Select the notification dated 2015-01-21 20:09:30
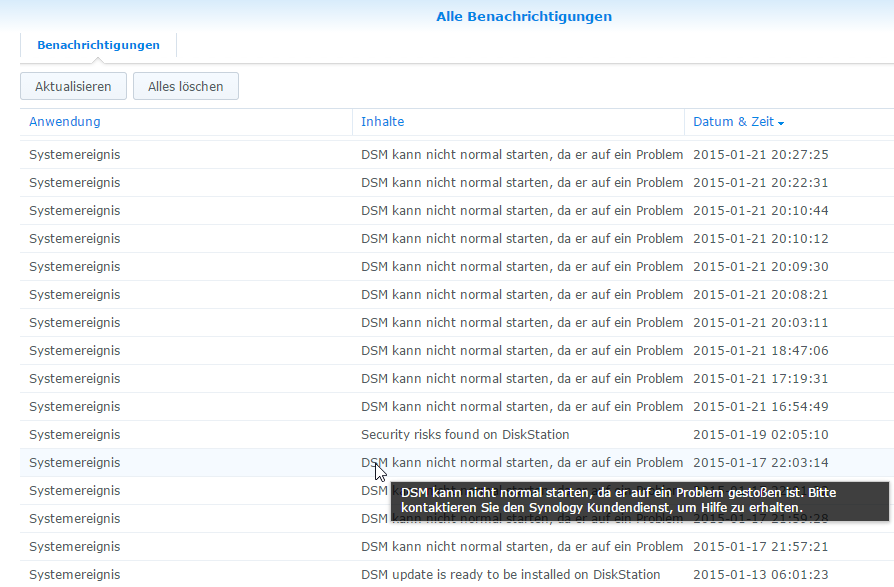The width and height of the screenshot is (894, 587). coord(457,266)
